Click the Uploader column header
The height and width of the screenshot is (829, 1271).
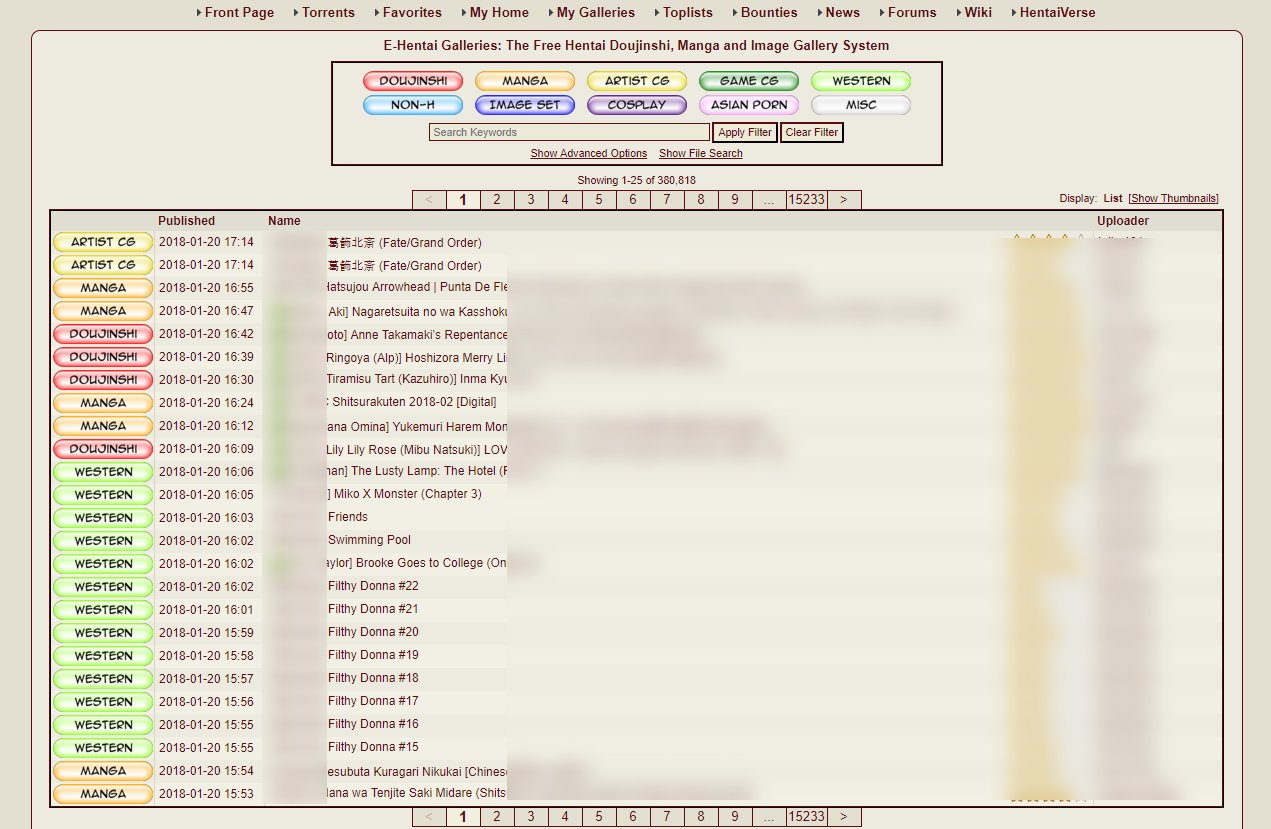click(x=1123, y=221)
